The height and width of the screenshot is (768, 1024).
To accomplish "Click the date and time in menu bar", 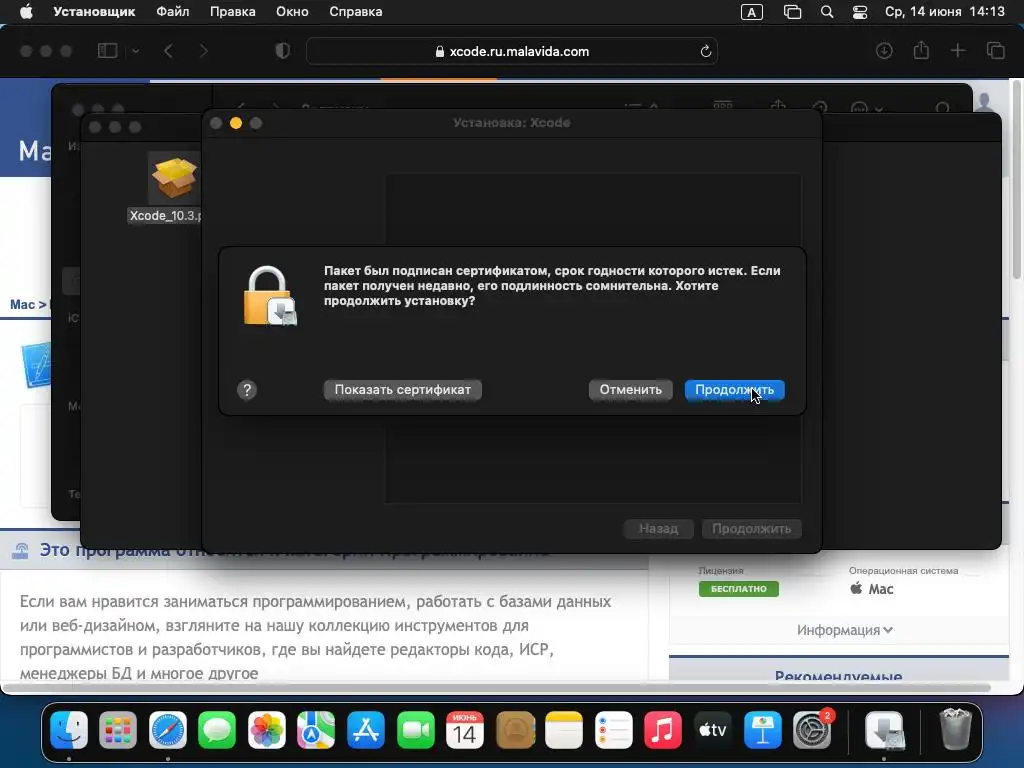I will coord(944,12).
